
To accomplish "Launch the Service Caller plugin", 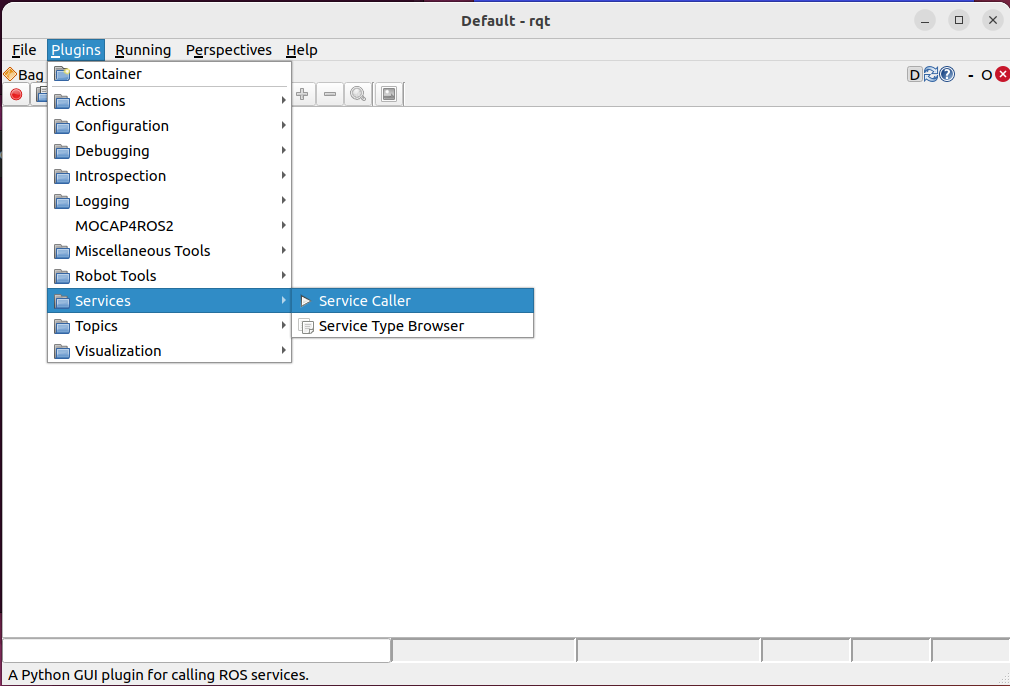I will coord(413,301).
